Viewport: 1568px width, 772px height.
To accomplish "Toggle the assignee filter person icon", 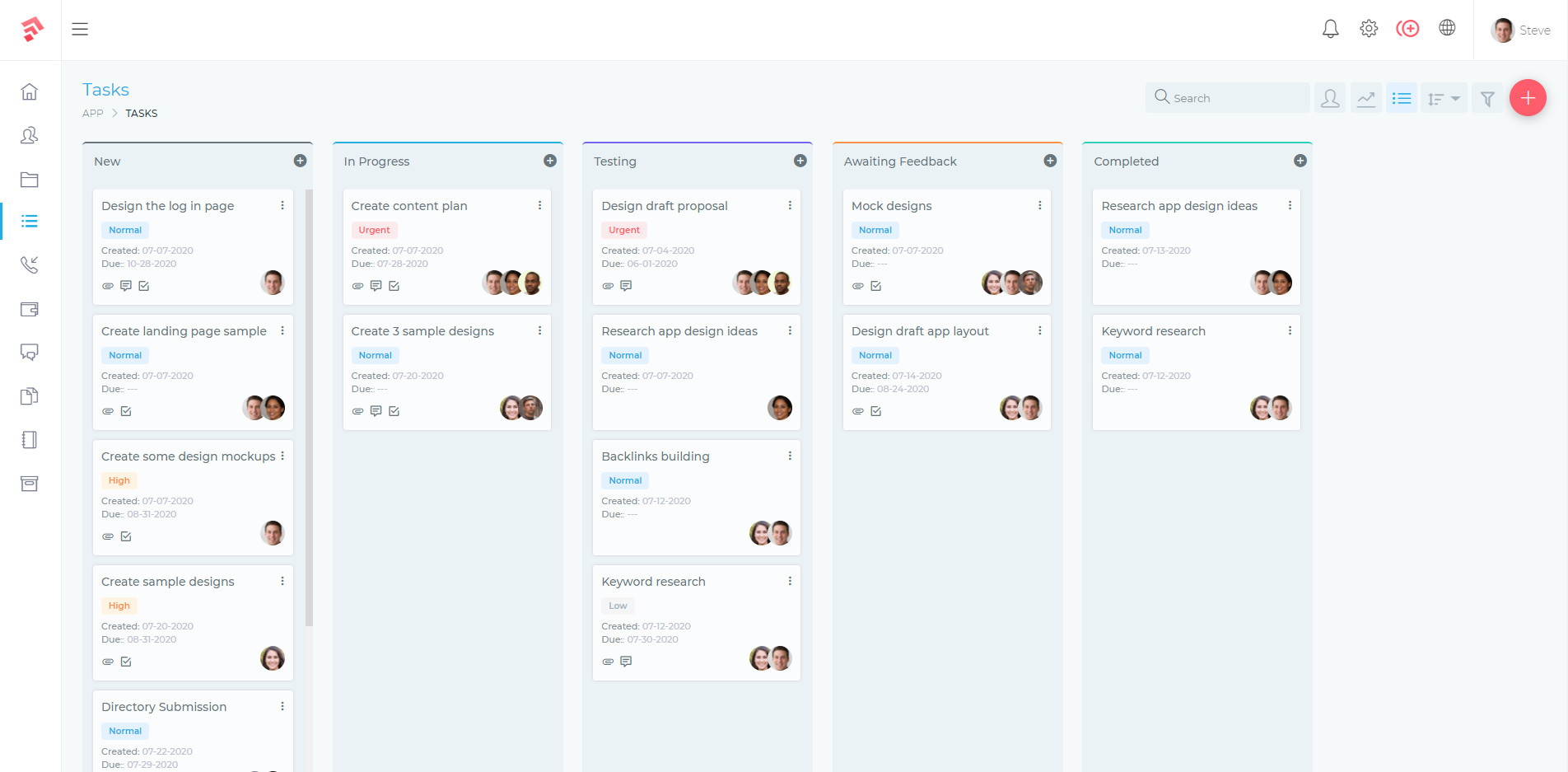I will click(x=1329, y=97).
